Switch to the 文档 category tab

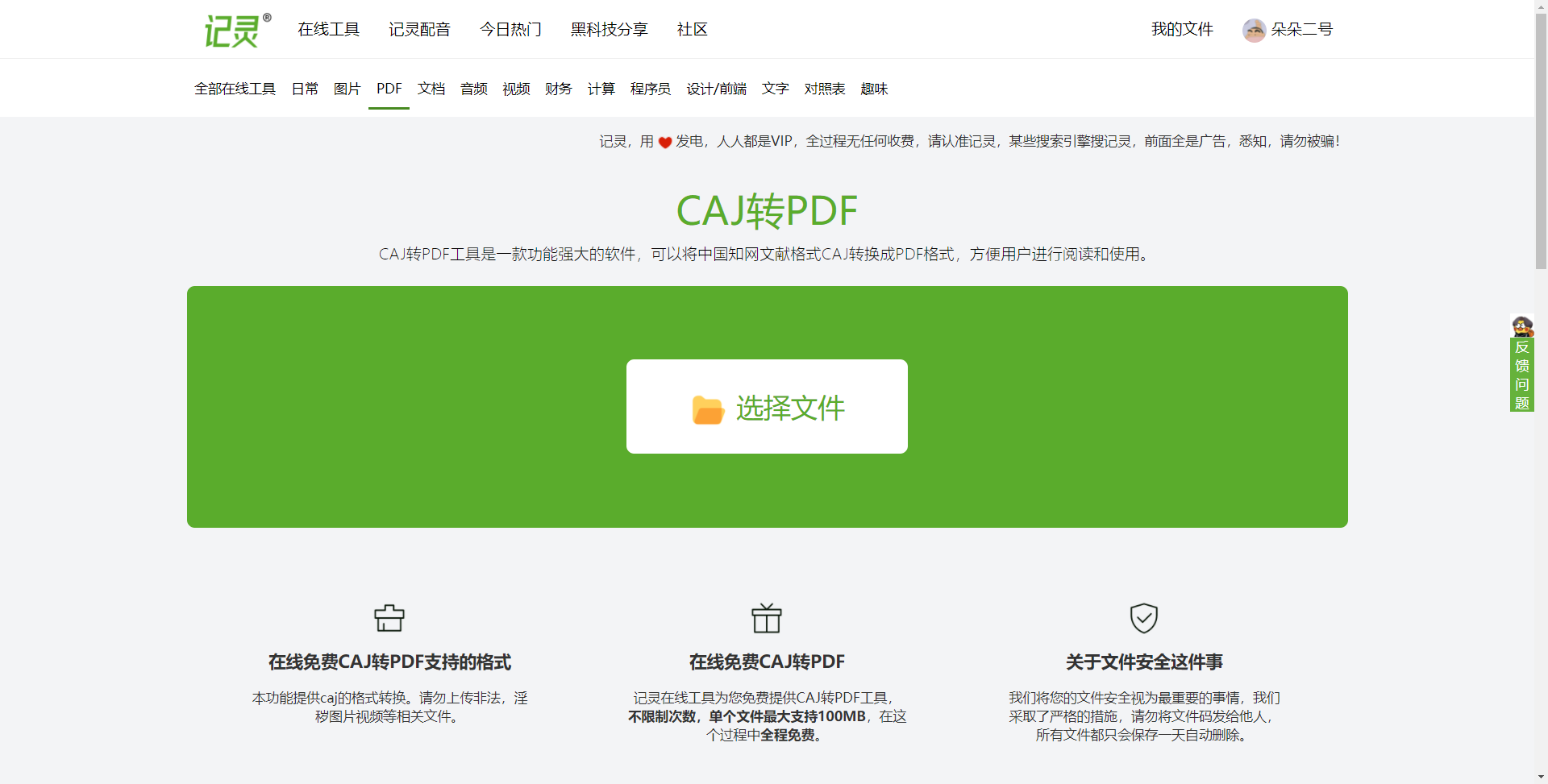point(431,89)
